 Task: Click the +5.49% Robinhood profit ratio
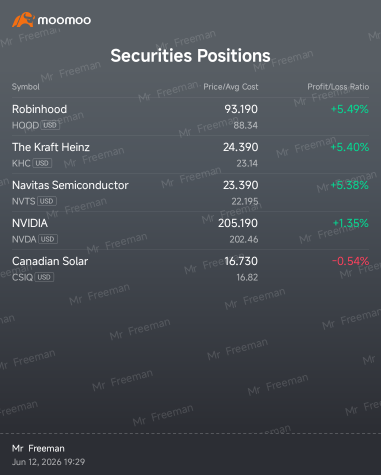pyautogui.click(x=350, y=109)
